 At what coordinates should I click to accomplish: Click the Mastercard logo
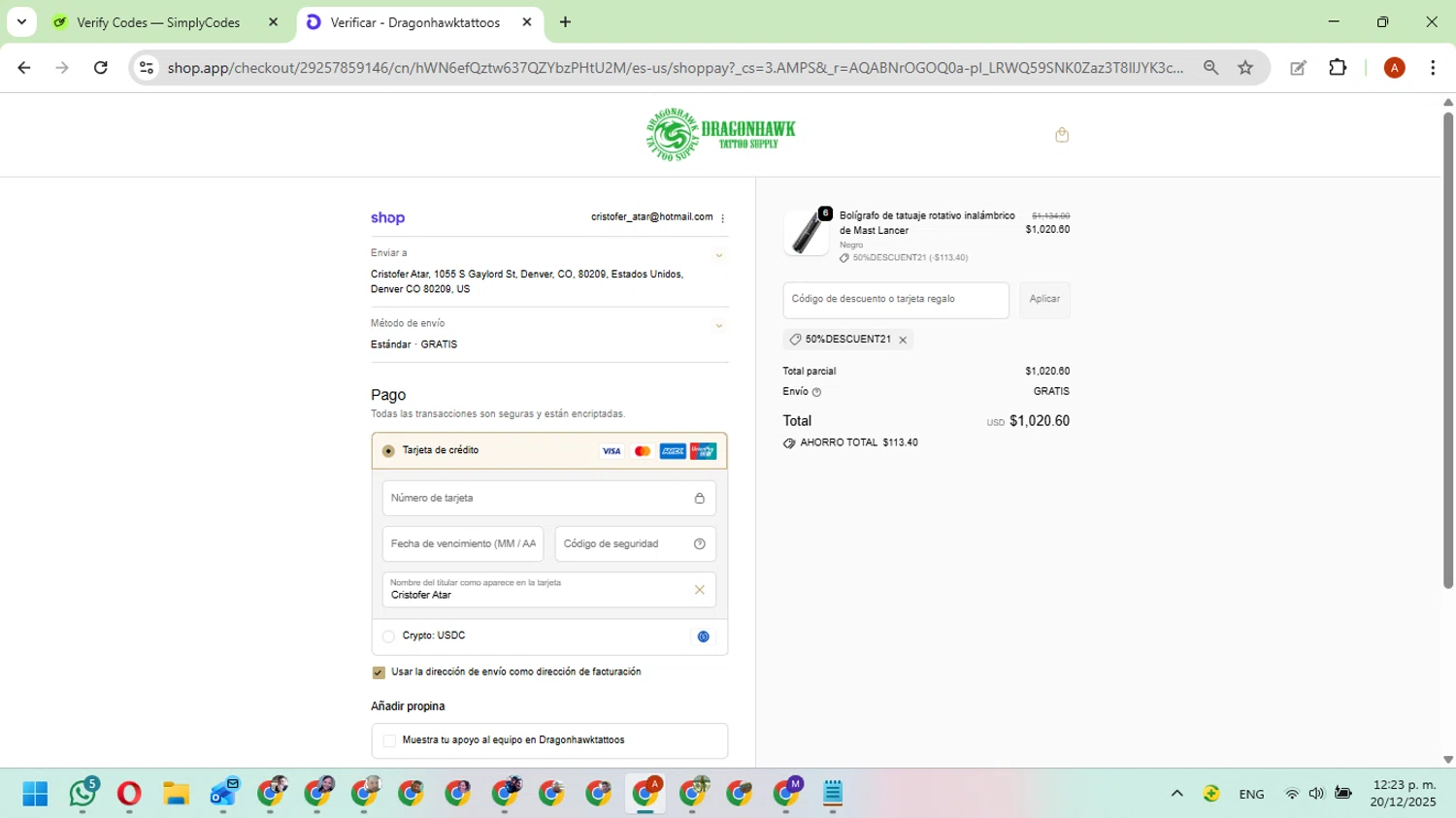coord(642,451)
